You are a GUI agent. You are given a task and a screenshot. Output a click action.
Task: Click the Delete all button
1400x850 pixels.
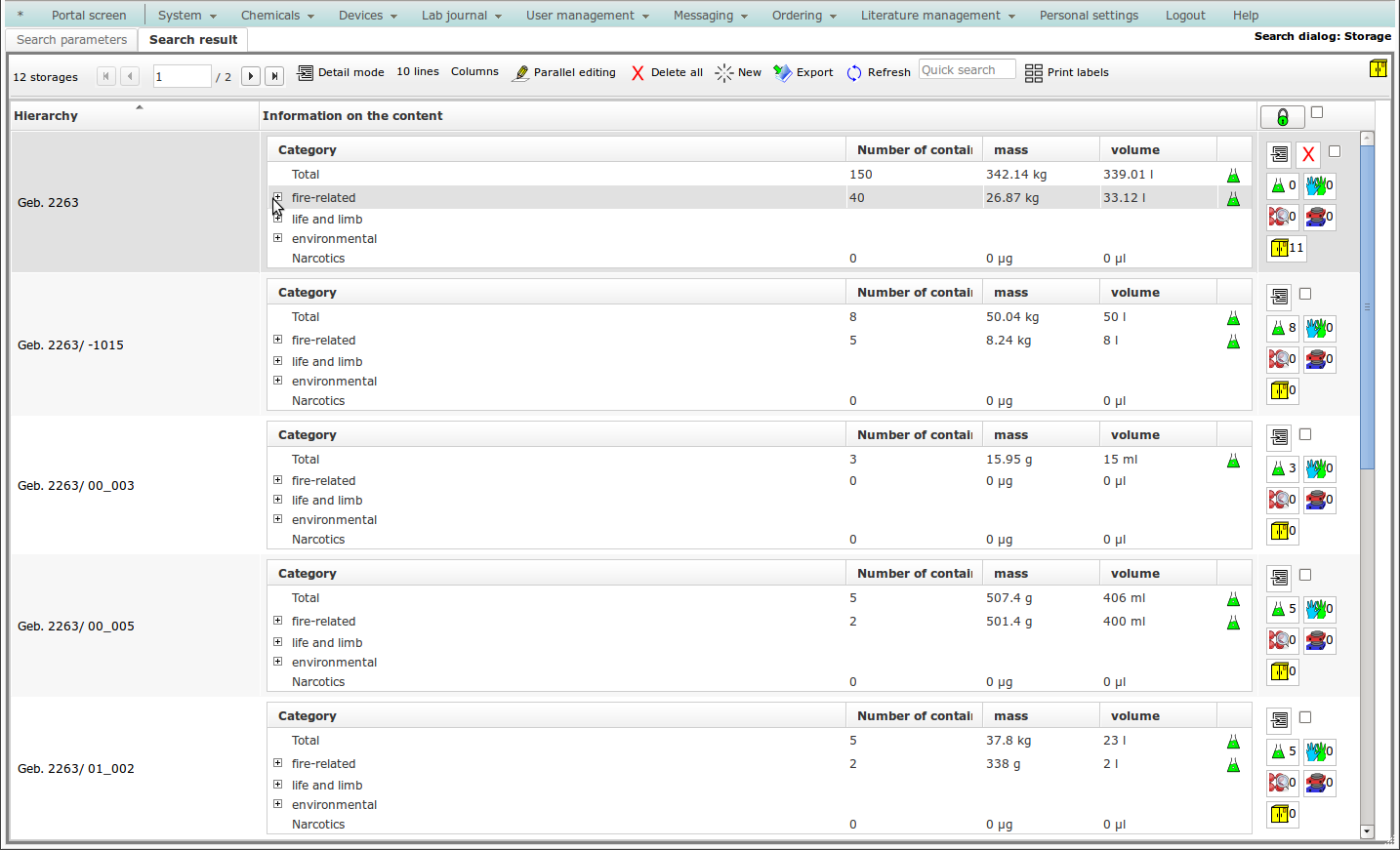tap(667, 73)
